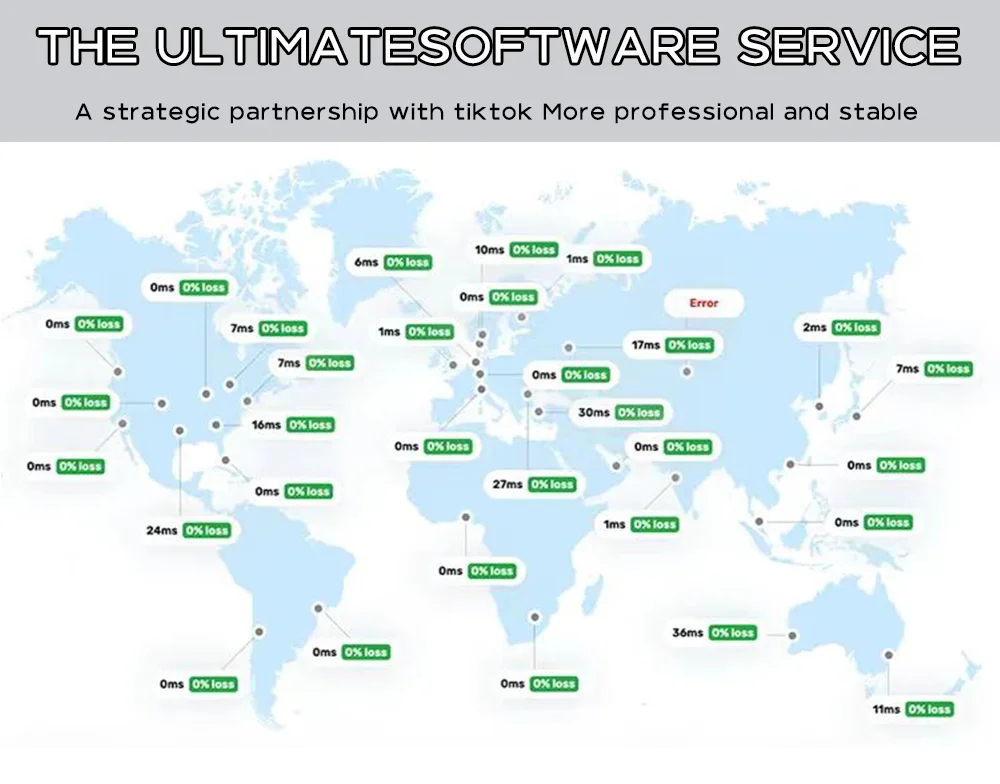This screenshot has height=784, width=1000.
Task: Open the 27ms 0% loss label
Action: pyautogui.click(x=534, y=484)
